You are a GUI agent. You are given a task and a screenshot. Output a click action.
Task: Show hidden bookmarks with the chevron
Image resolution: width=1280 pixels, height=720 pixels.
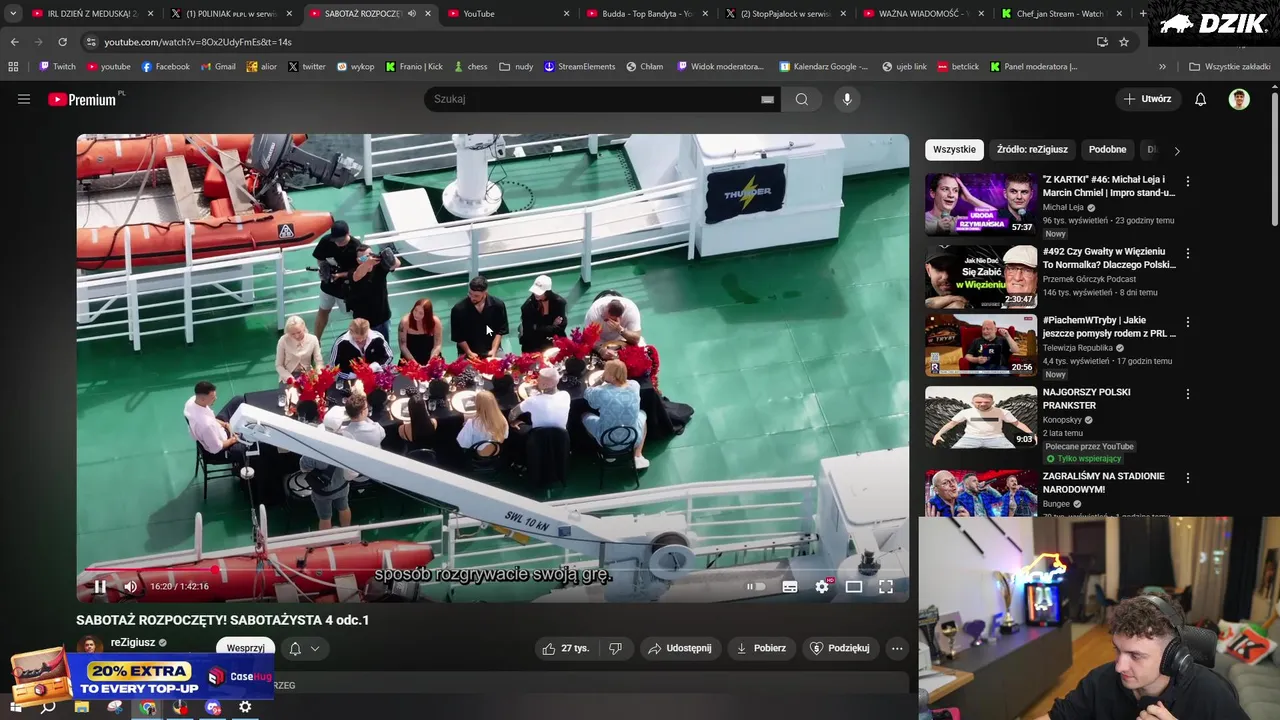1162,67
